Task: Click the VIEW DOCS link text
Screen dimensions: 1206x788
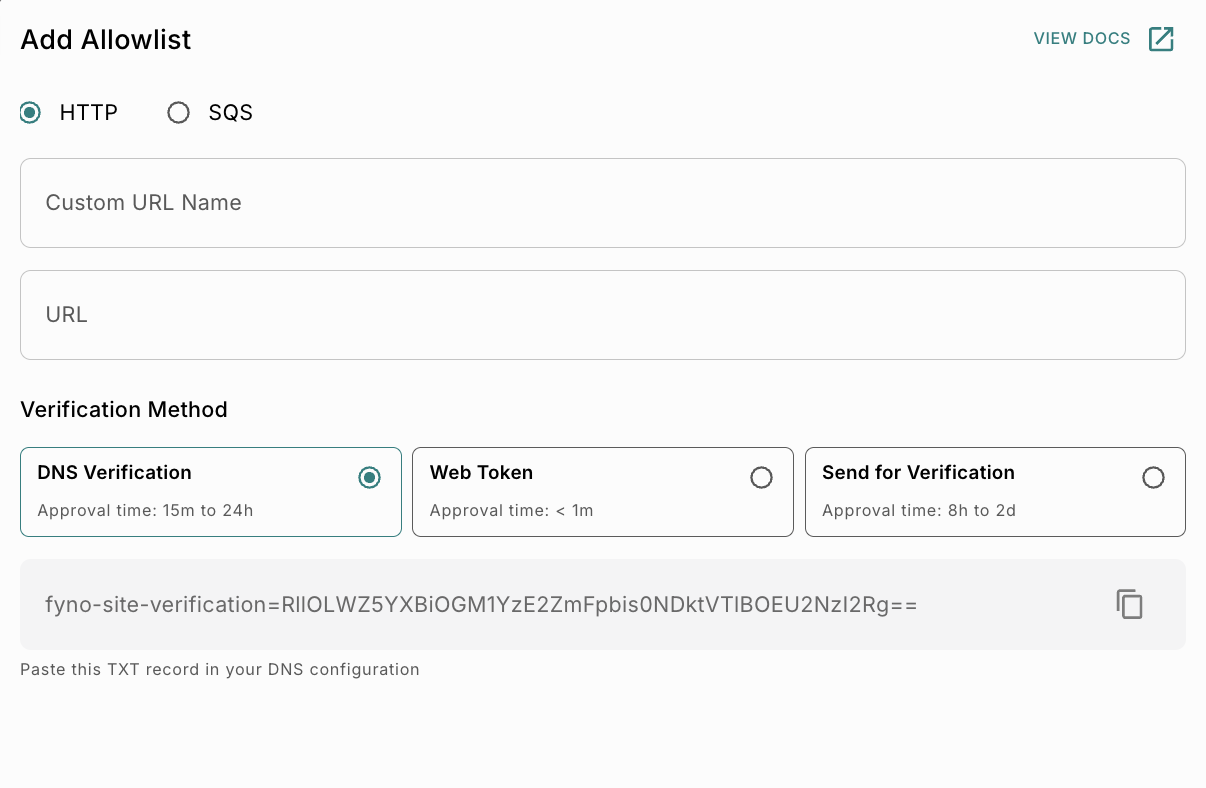Action: coord(1082,39)
